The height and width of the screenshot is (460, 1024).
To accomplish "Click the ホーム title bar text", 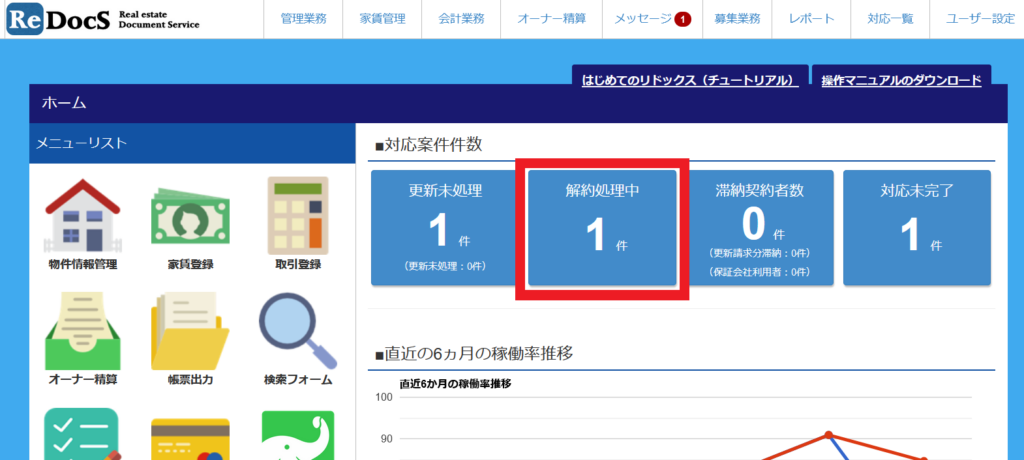I will coord(64,103).
